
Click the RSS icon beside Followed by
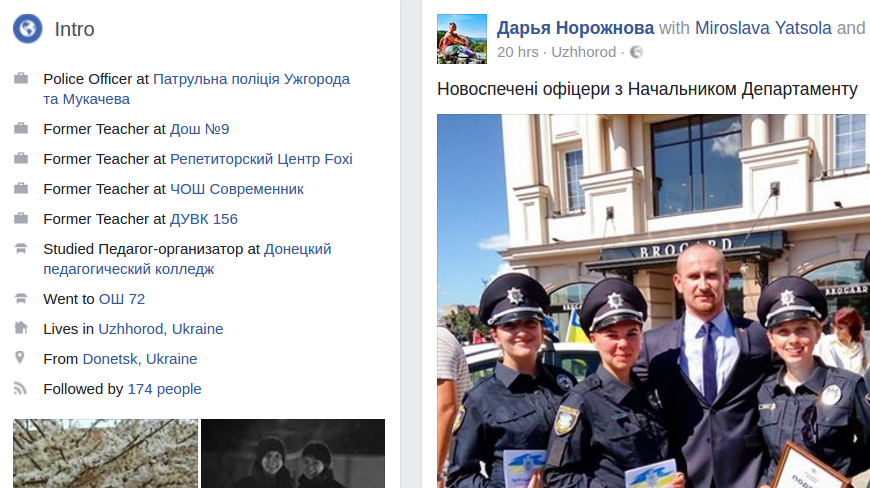point(21,388)
